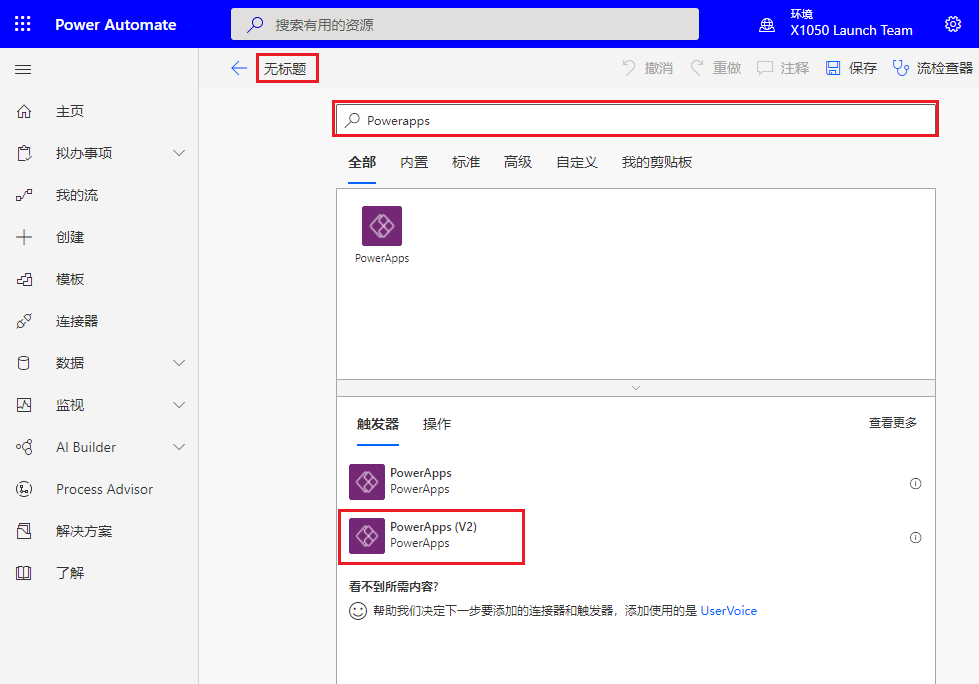
Task: Switch to the 内置 tab
Action: [x=414, y=162]
